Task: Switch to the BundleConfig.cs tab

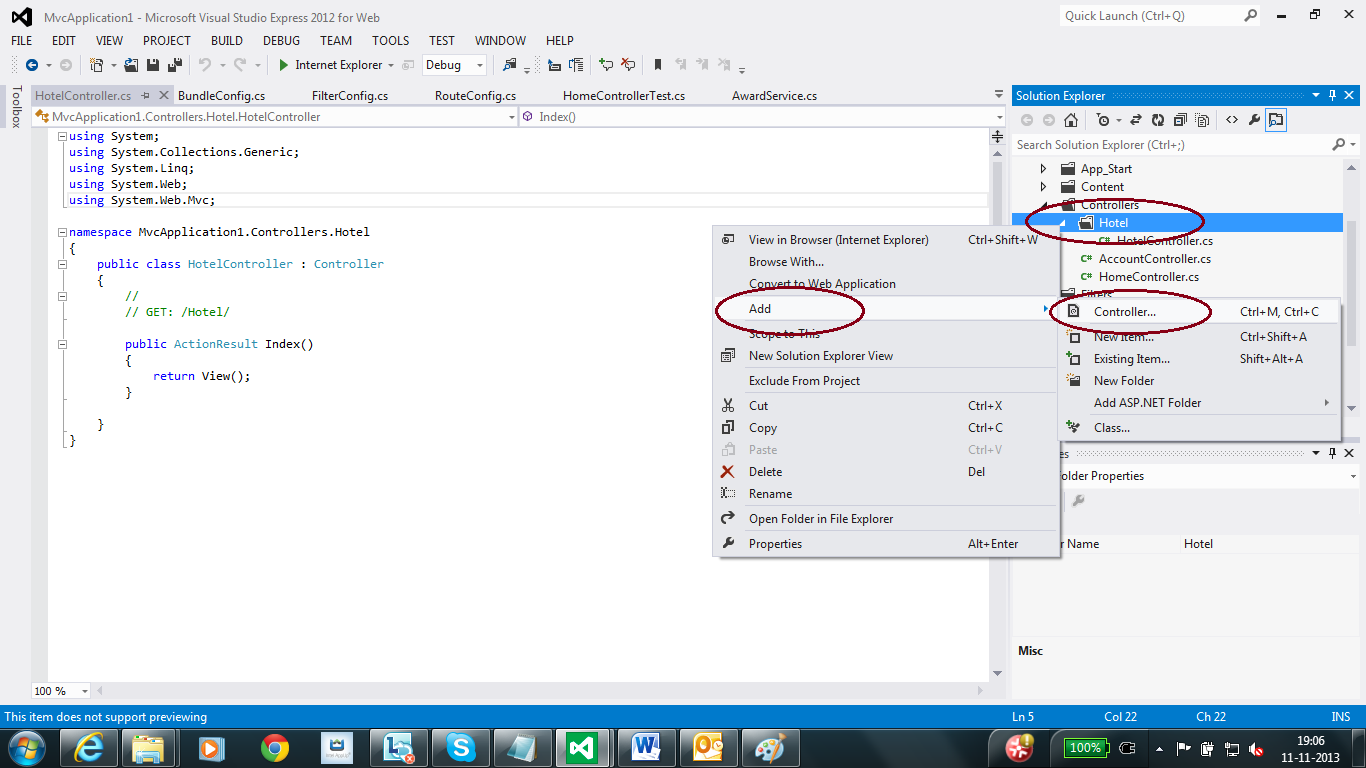Action: (221, 96)
